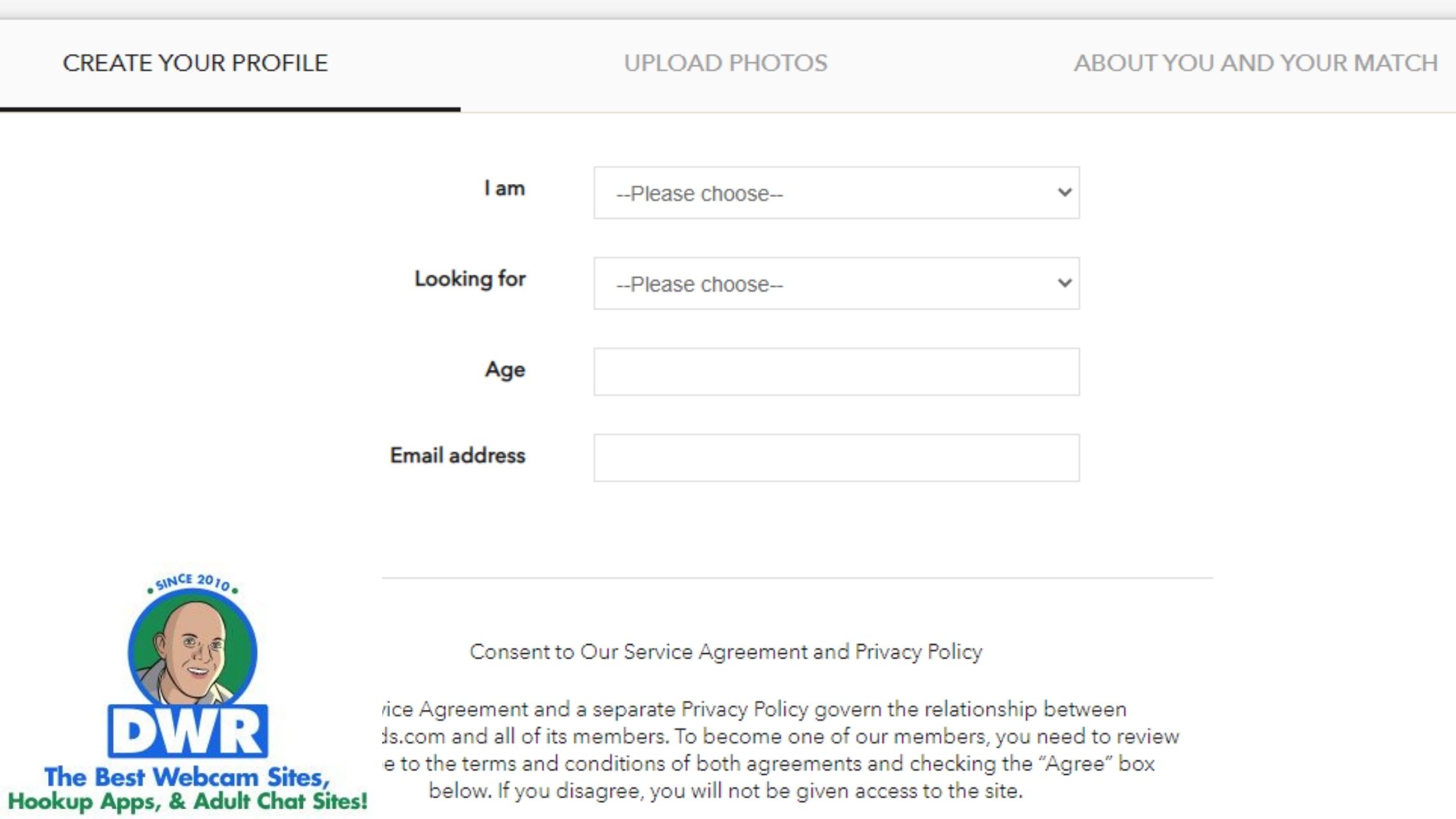Click 'Hookup Apps, & Adult Chat Sites!' text
This screenshot has height=819, width=1456.
tap(187, 801)
